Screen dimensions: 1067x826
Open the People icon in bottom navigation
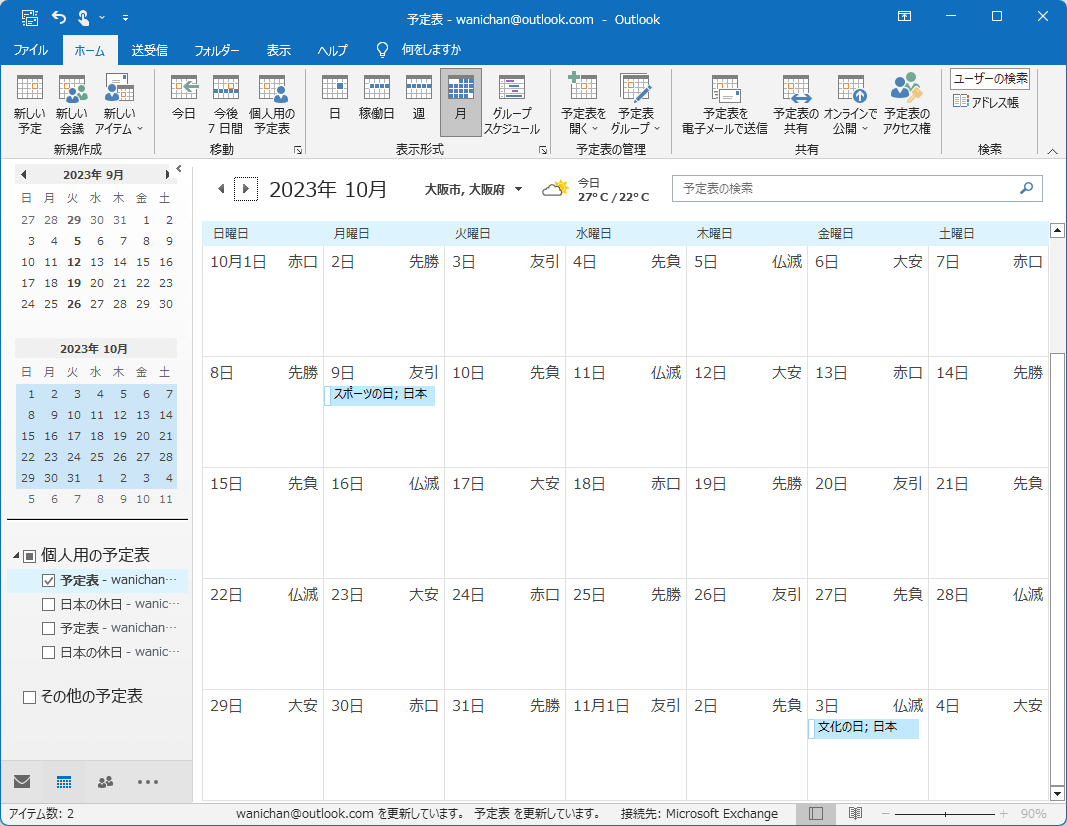point(105,782)
